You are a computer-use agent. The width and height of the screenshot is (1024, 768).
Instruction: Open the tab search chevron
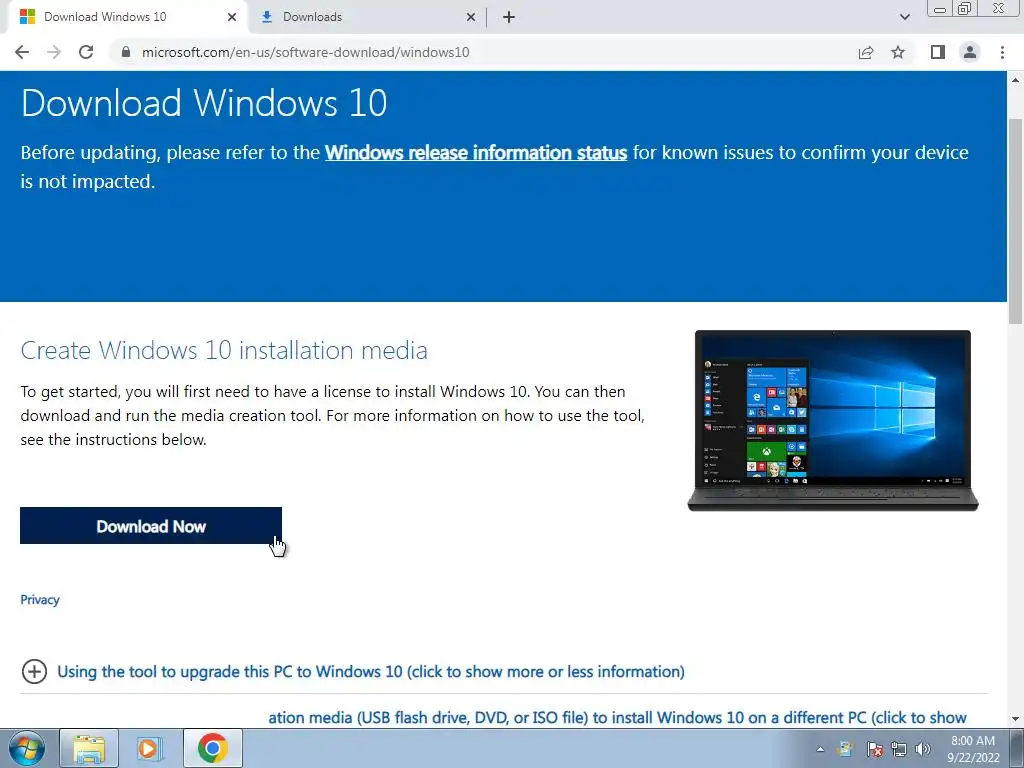(904, 17)
